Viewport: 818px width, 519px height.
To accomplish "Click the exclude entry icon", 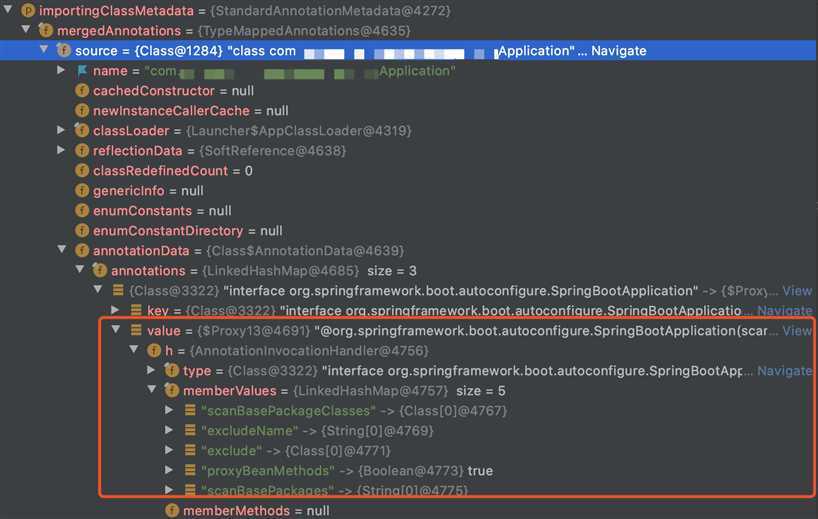I will point(190,450).
